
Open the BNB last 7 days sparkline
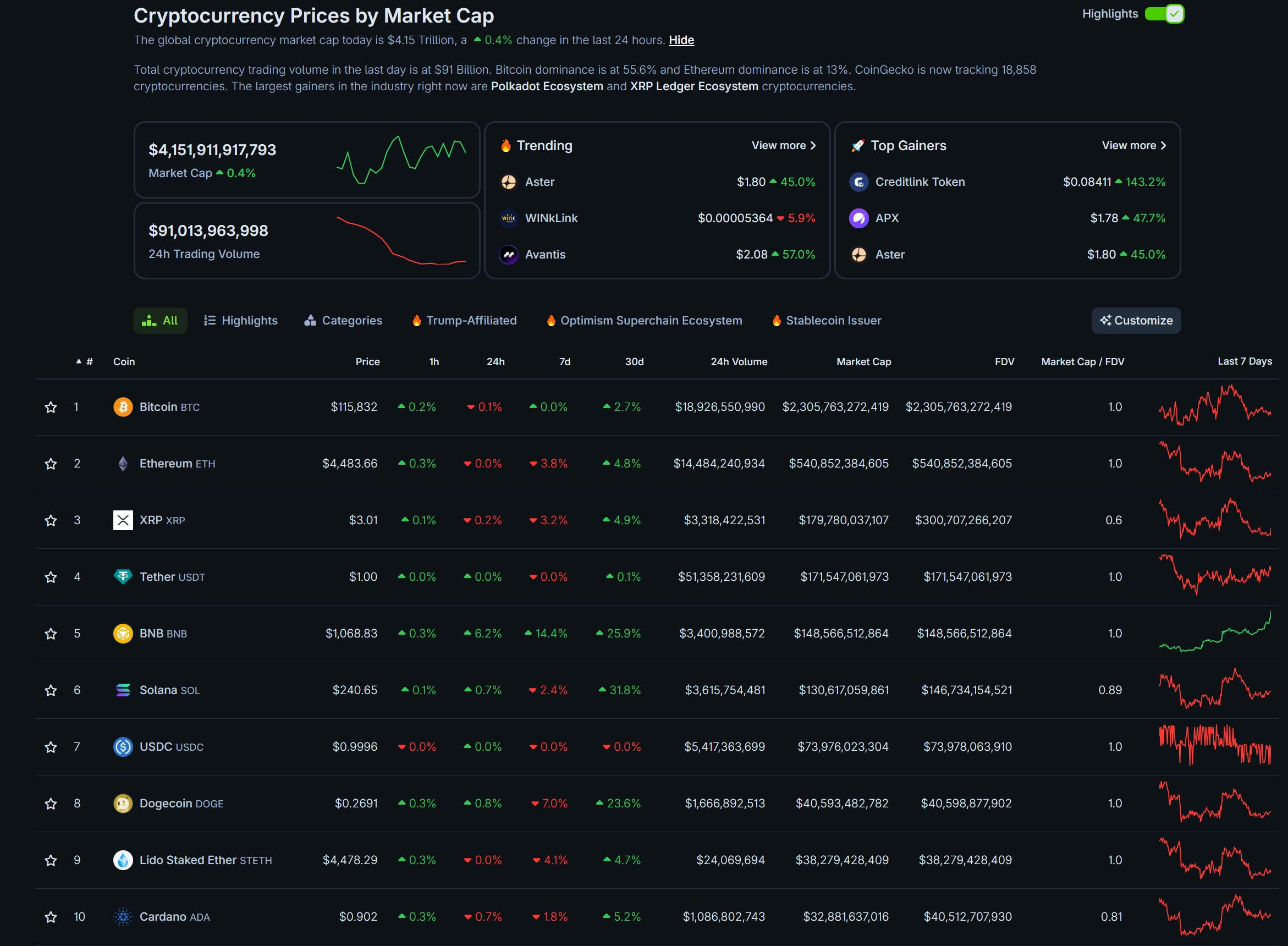[x=1215, y=634]
